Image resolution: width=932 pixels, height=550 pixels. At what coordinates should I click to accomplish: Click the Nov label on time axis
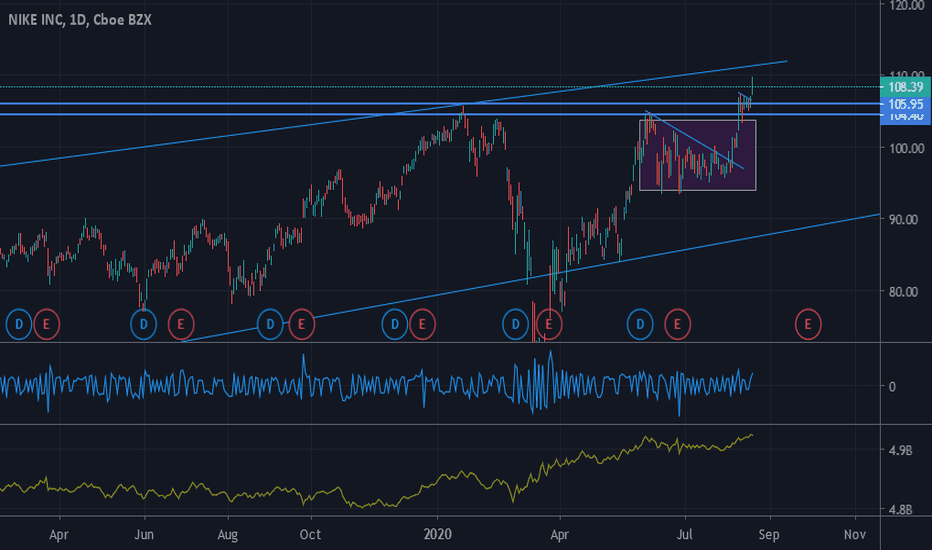click(x=855, y=535)
